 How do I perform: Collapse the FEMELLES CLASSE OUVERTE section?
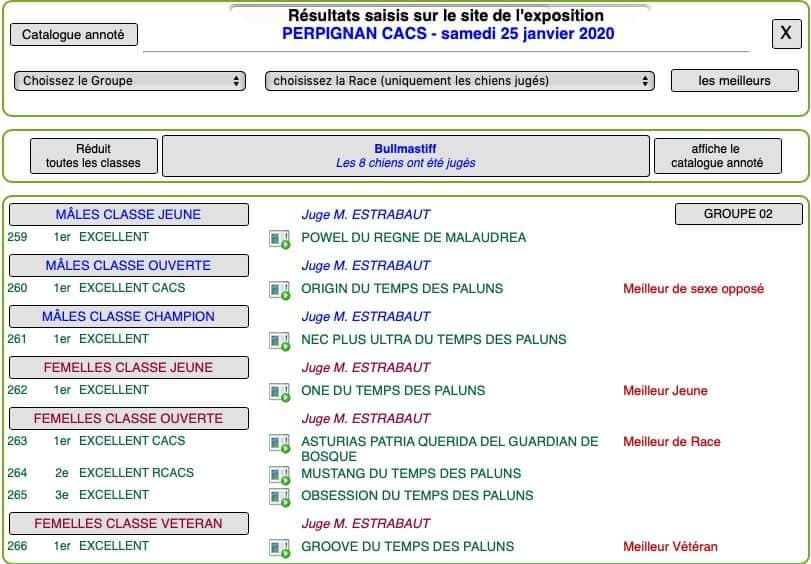[129, 418]
